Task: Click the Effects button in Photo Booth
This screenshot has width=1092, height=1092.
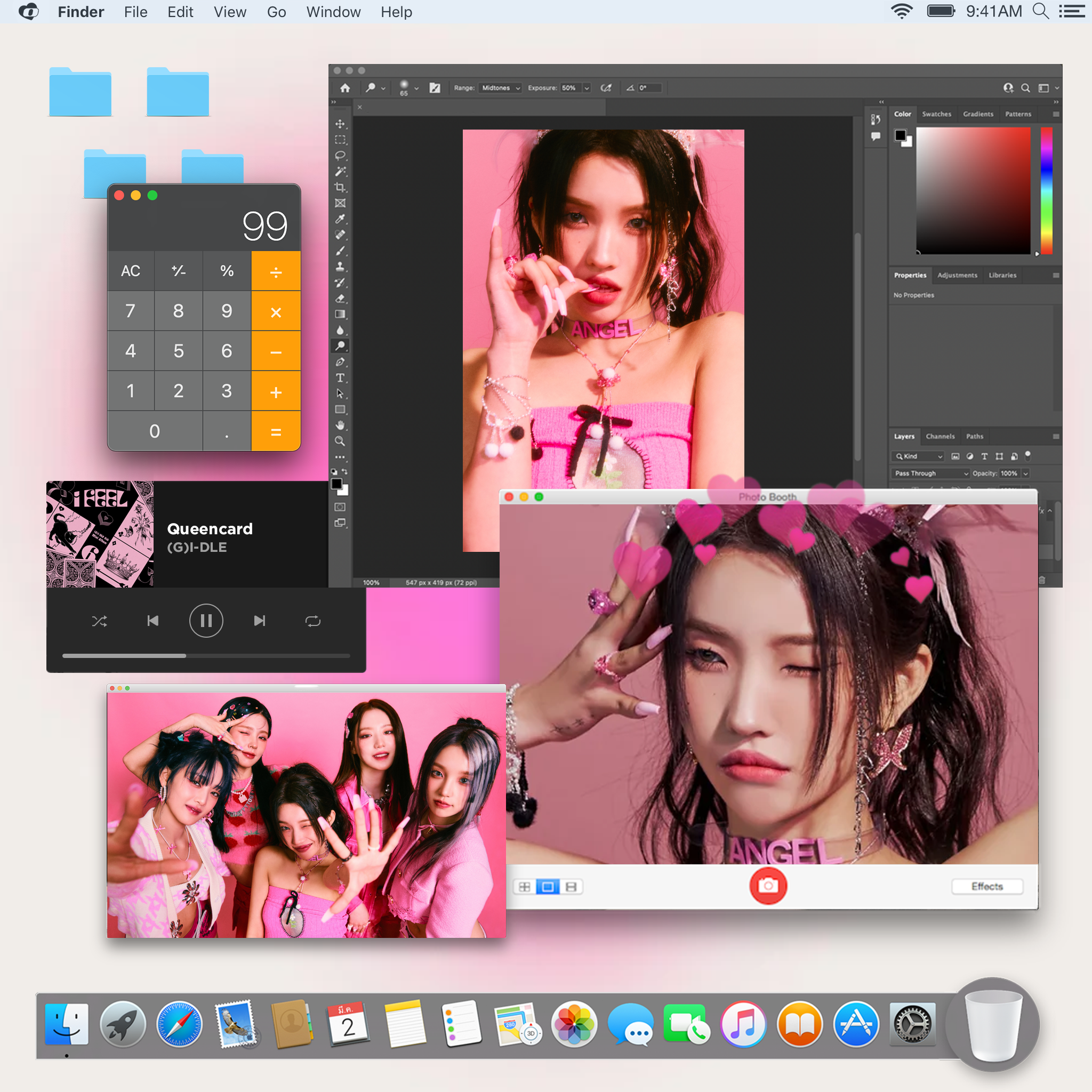Action: [987, 886]
